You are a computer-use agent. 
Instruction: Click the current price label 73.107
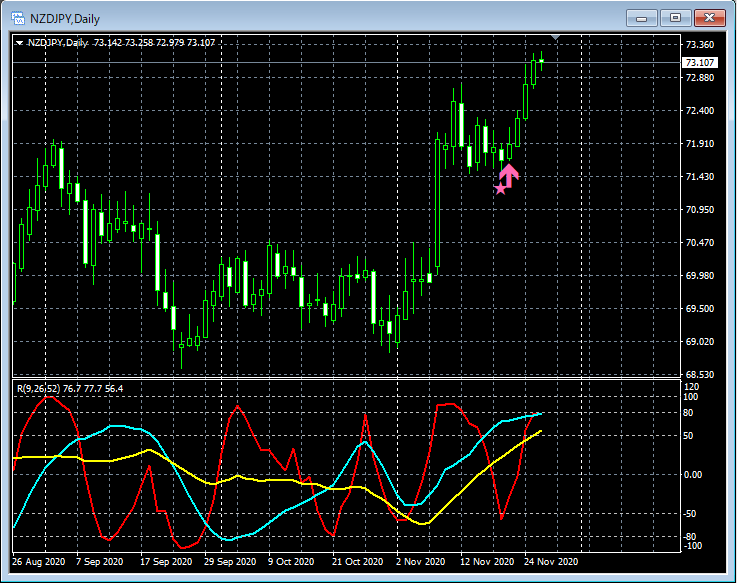coord(699,63)
